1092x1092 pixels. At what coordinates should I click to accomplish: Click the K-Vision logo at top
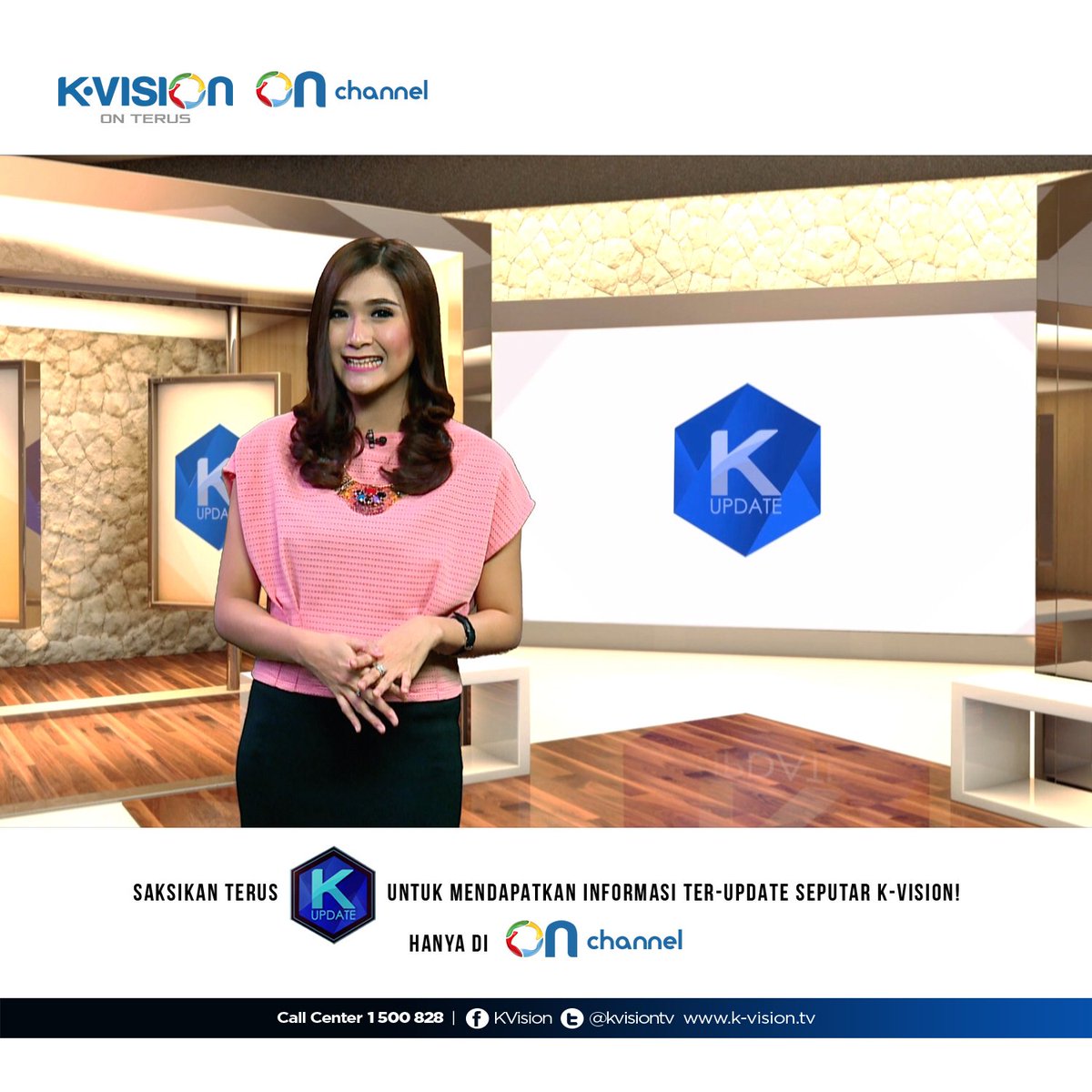146,96
